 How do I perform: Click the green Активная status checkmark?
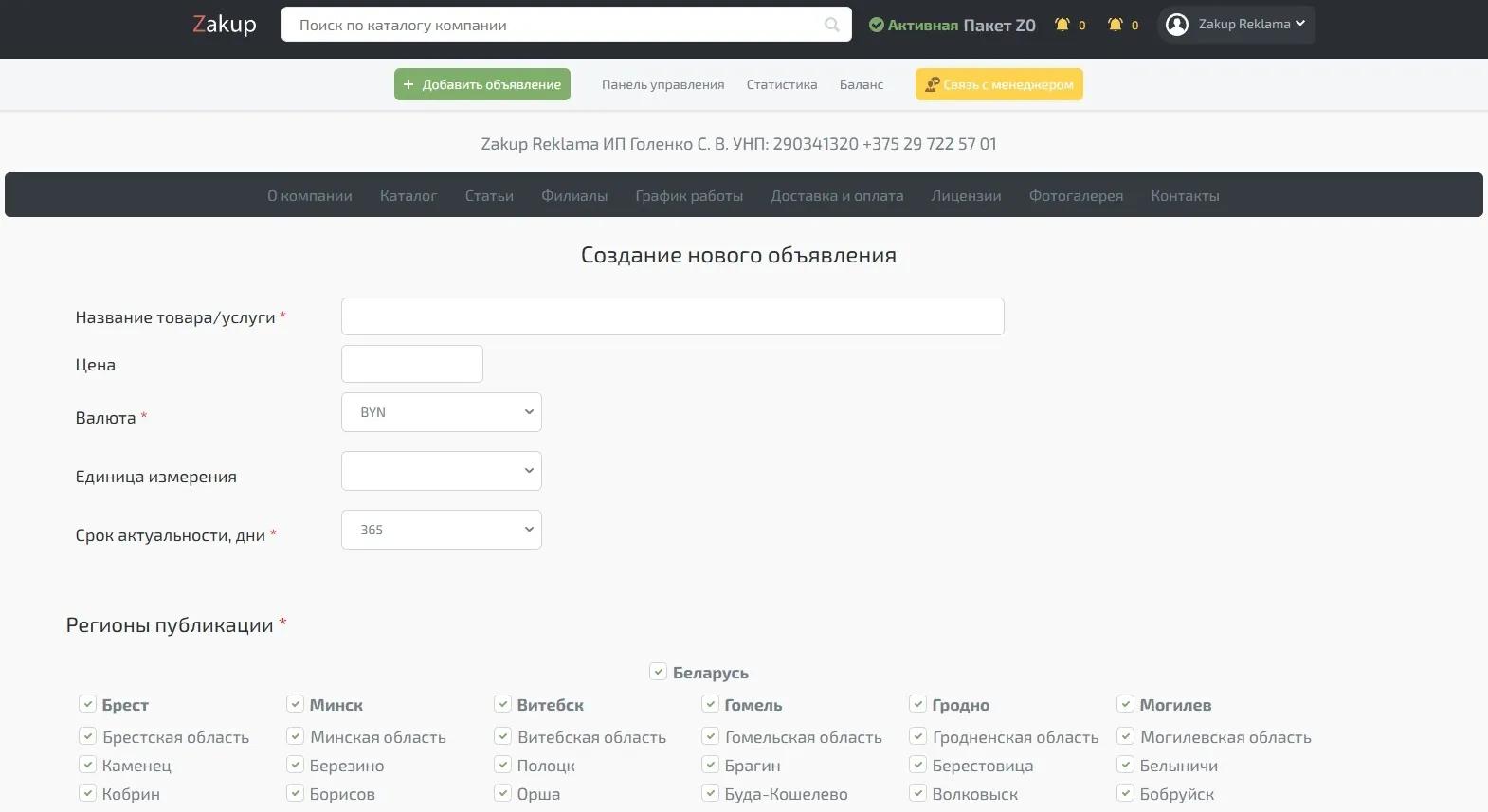click(x=877, y=25)
